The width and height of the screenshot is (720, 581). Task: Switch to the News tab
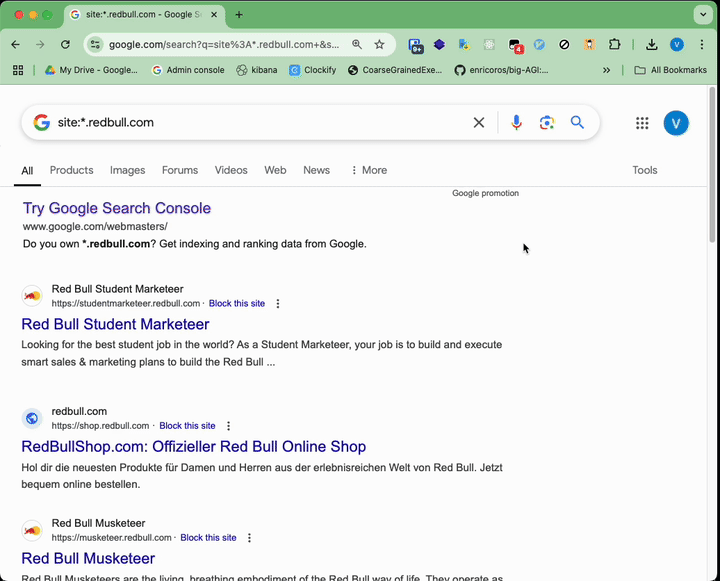pyautogui.click(x=316, y=170)
